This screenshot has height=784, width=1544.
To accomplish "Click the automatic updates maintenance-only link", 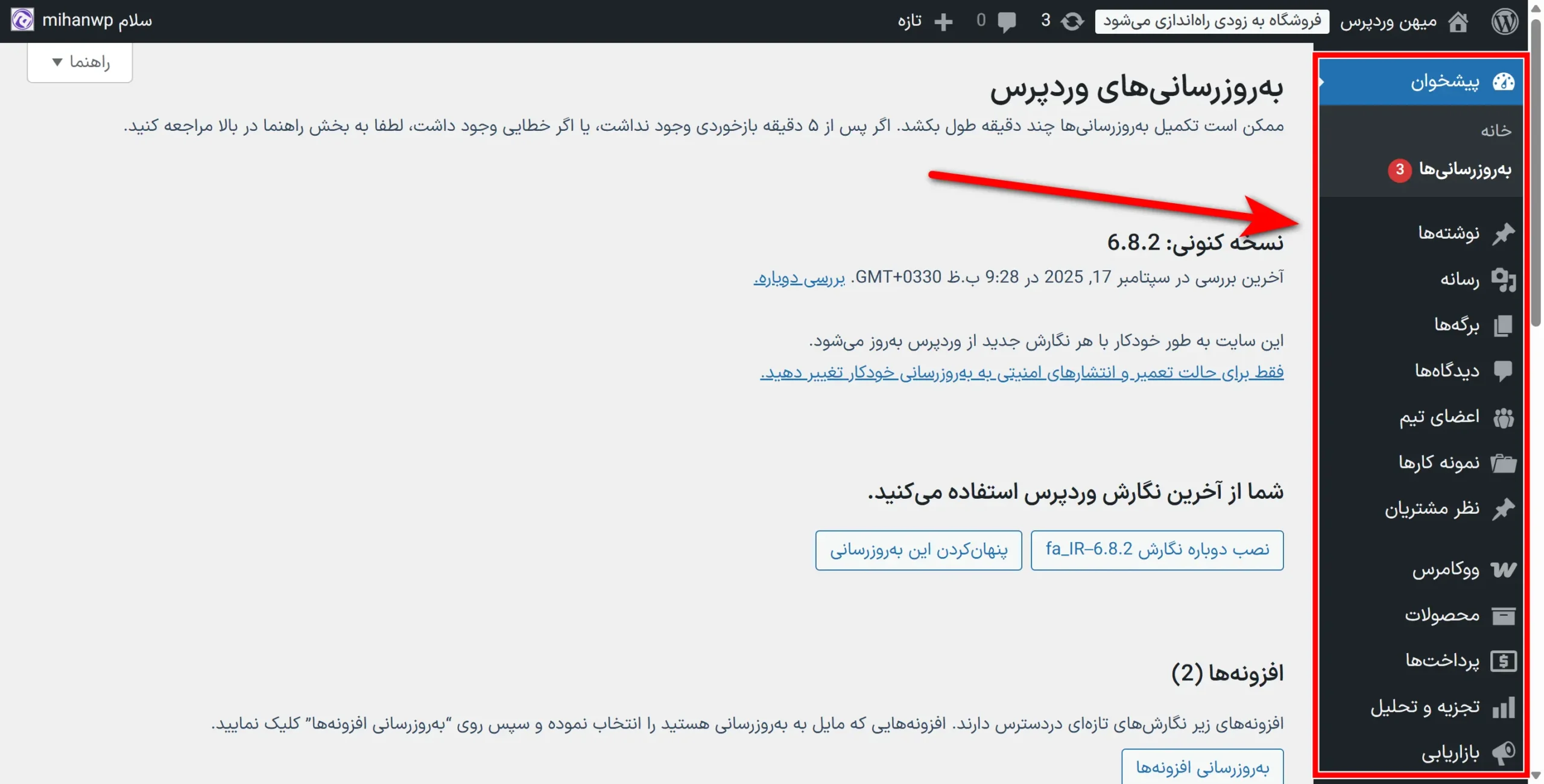I will coord(1021,372).
